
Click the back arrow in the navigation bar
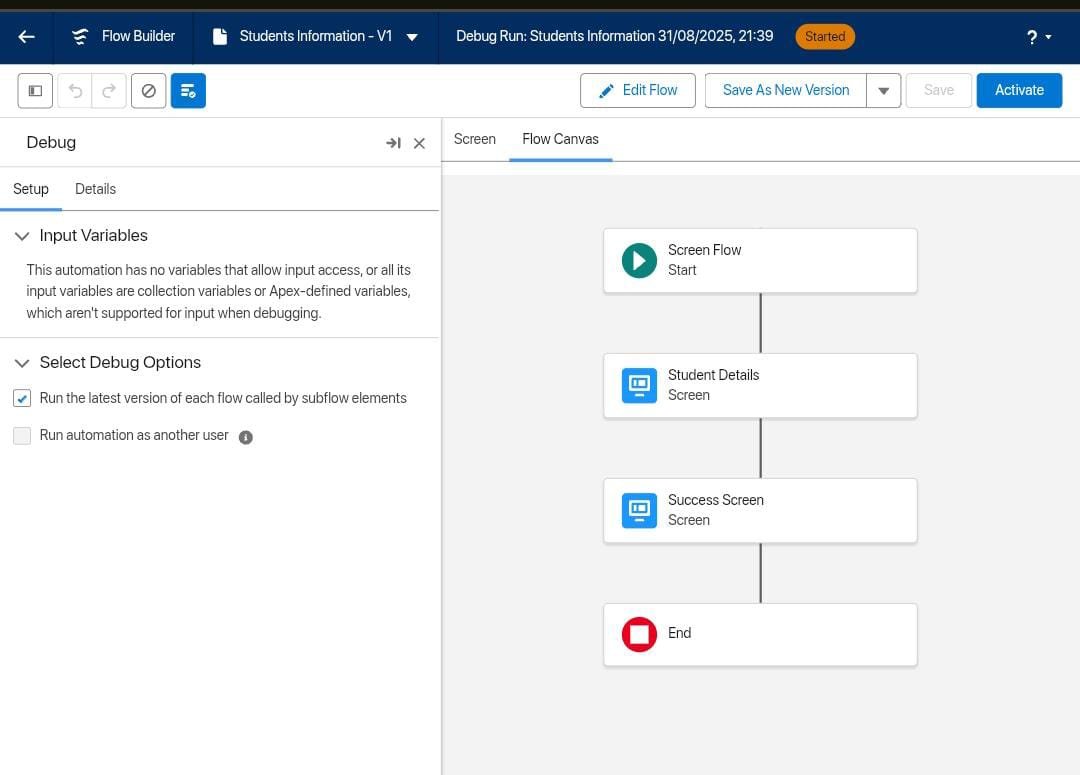coord(26,36)
